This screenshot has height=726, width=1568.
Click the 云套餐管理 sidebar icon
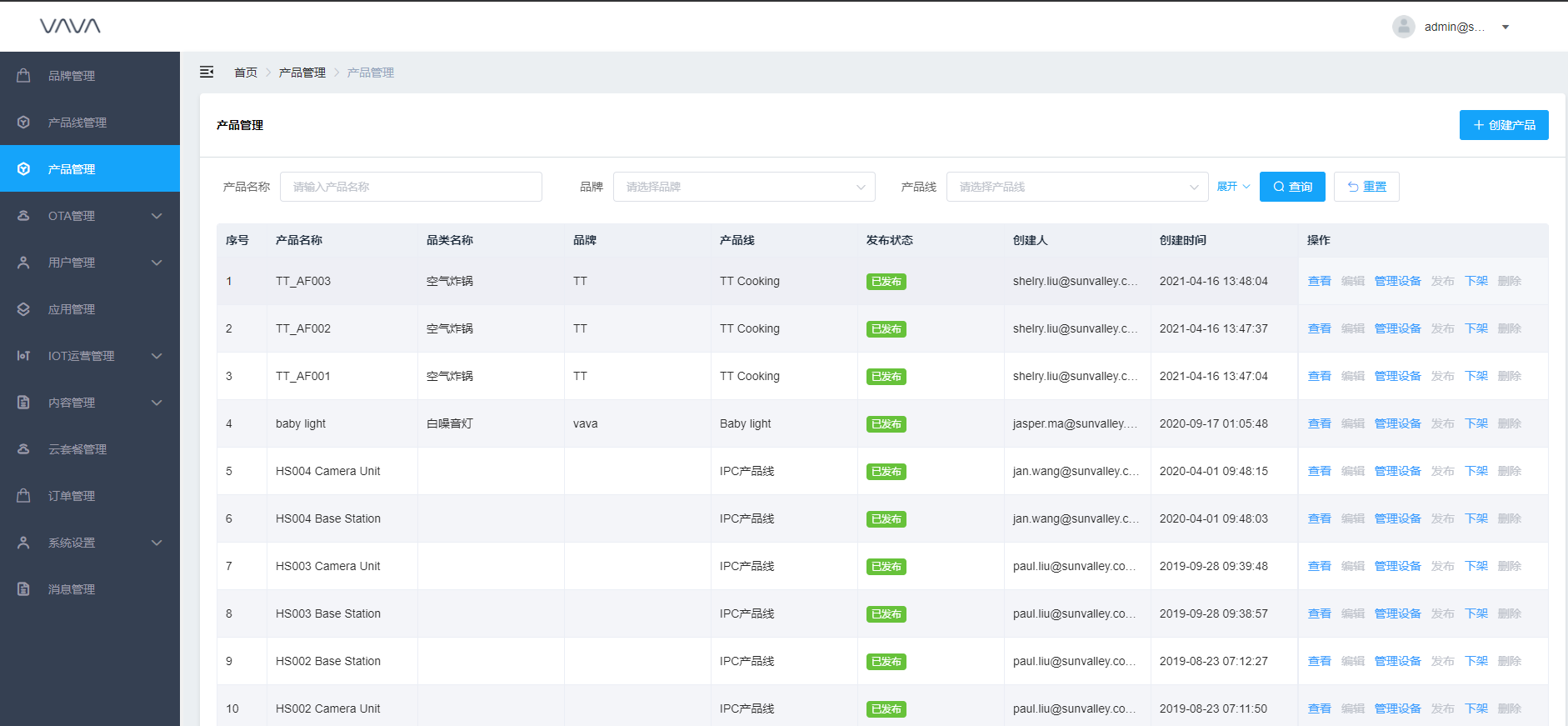click(23, 449)
